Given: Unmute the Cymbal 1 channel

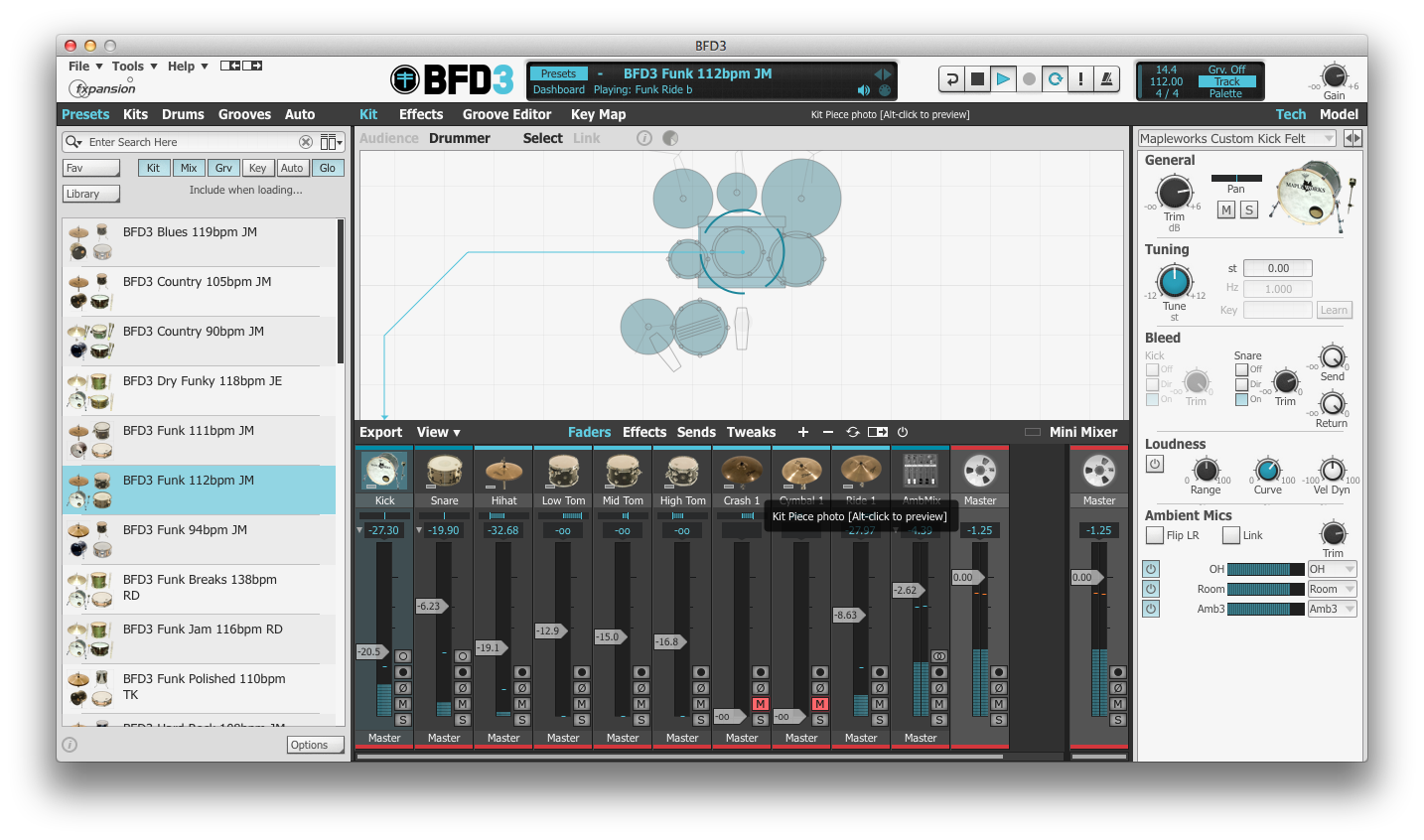Looking at the screenshot, I should [x=819, y=704].
